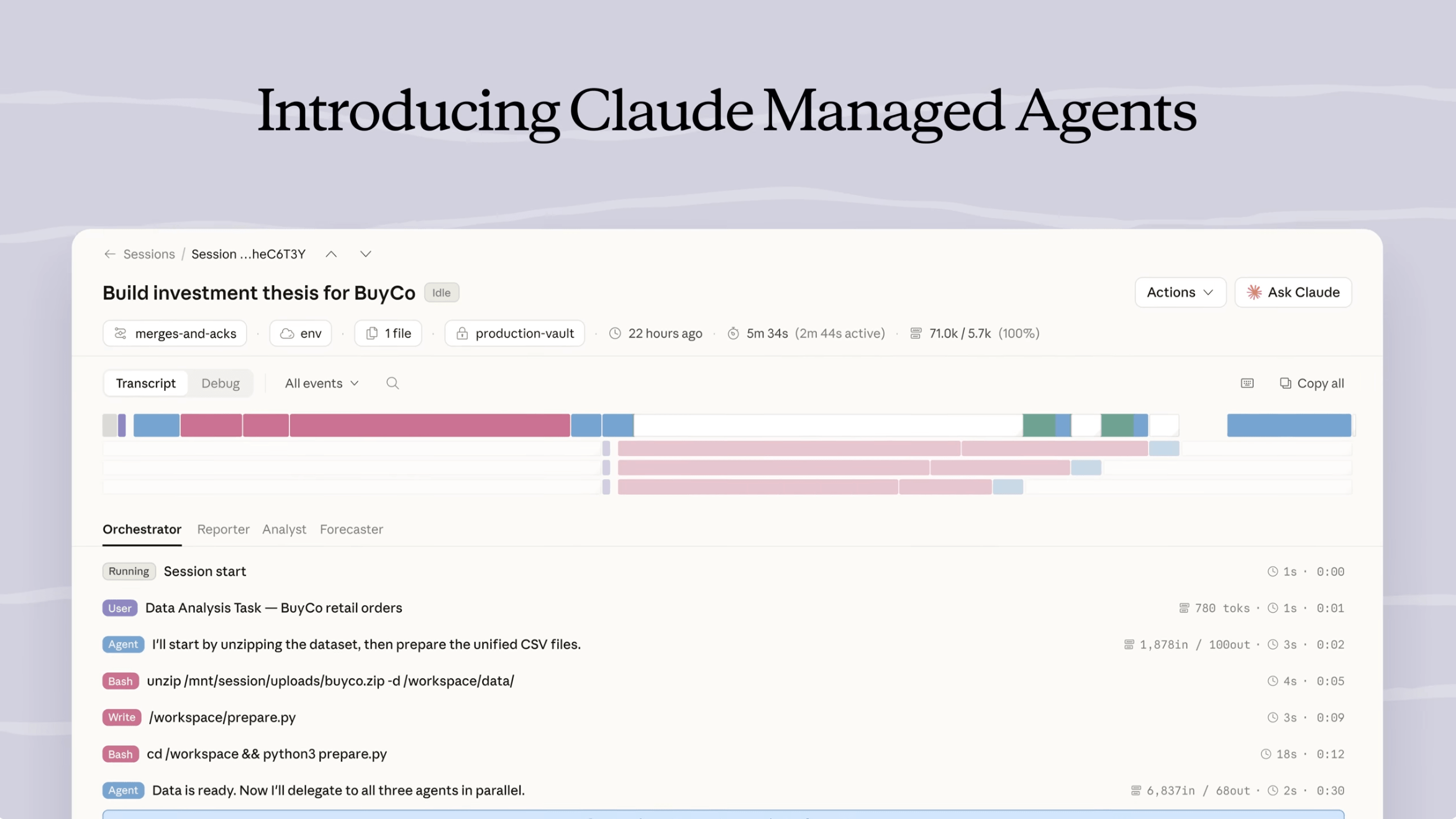Screen dimensions: 1456x819
Task: Open the 'python3 prepare.py' Bash row
Action: 724,754
